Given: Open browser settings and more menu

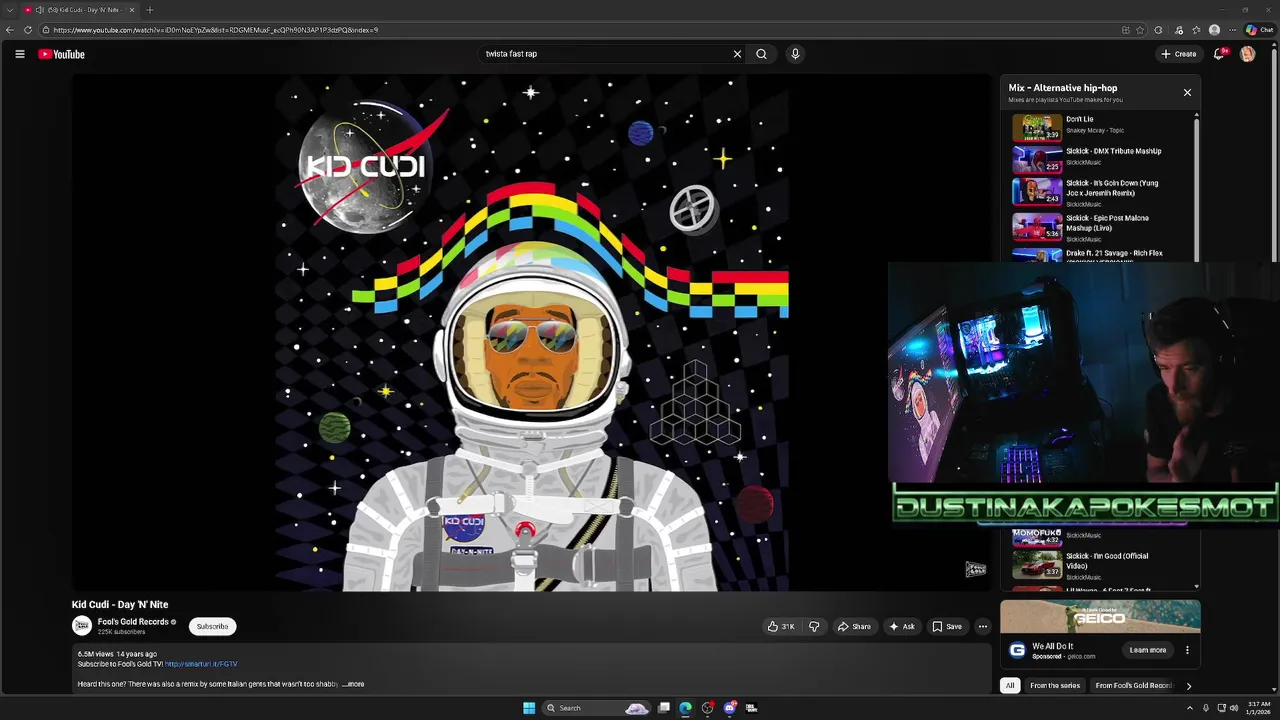Looking at the screenshot, I should point(1232,30).
